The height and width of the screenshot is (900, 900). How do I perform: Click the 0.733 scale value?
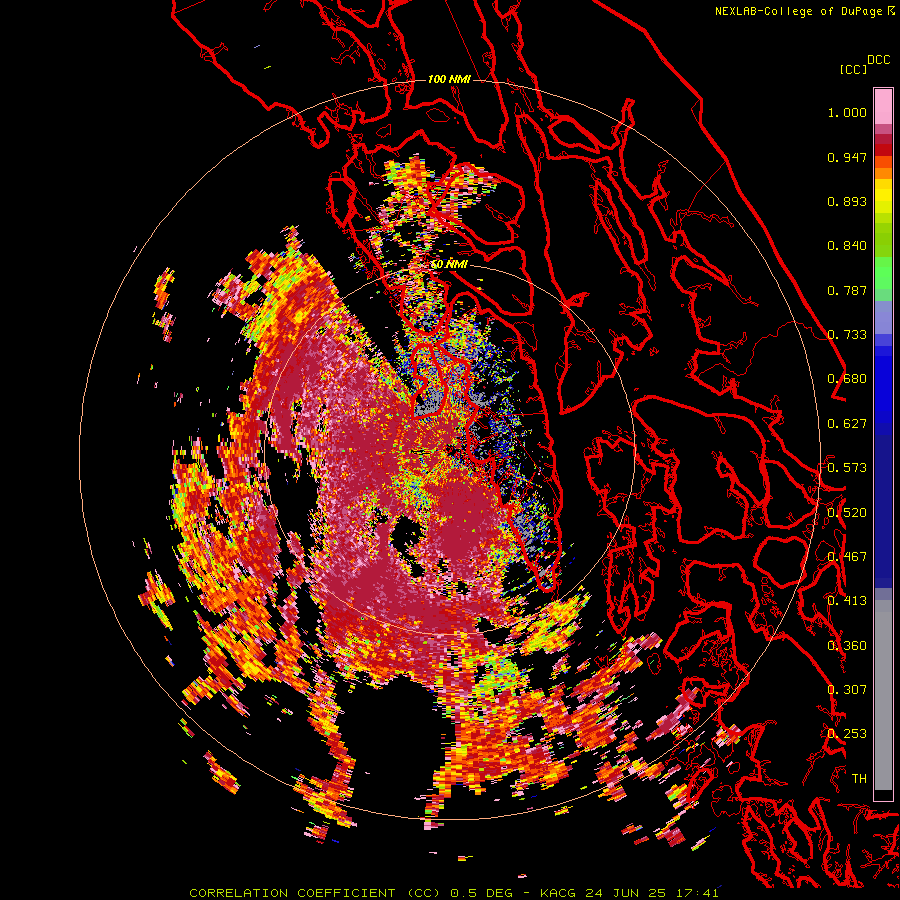pyautogui.click(x=847, y=335)
